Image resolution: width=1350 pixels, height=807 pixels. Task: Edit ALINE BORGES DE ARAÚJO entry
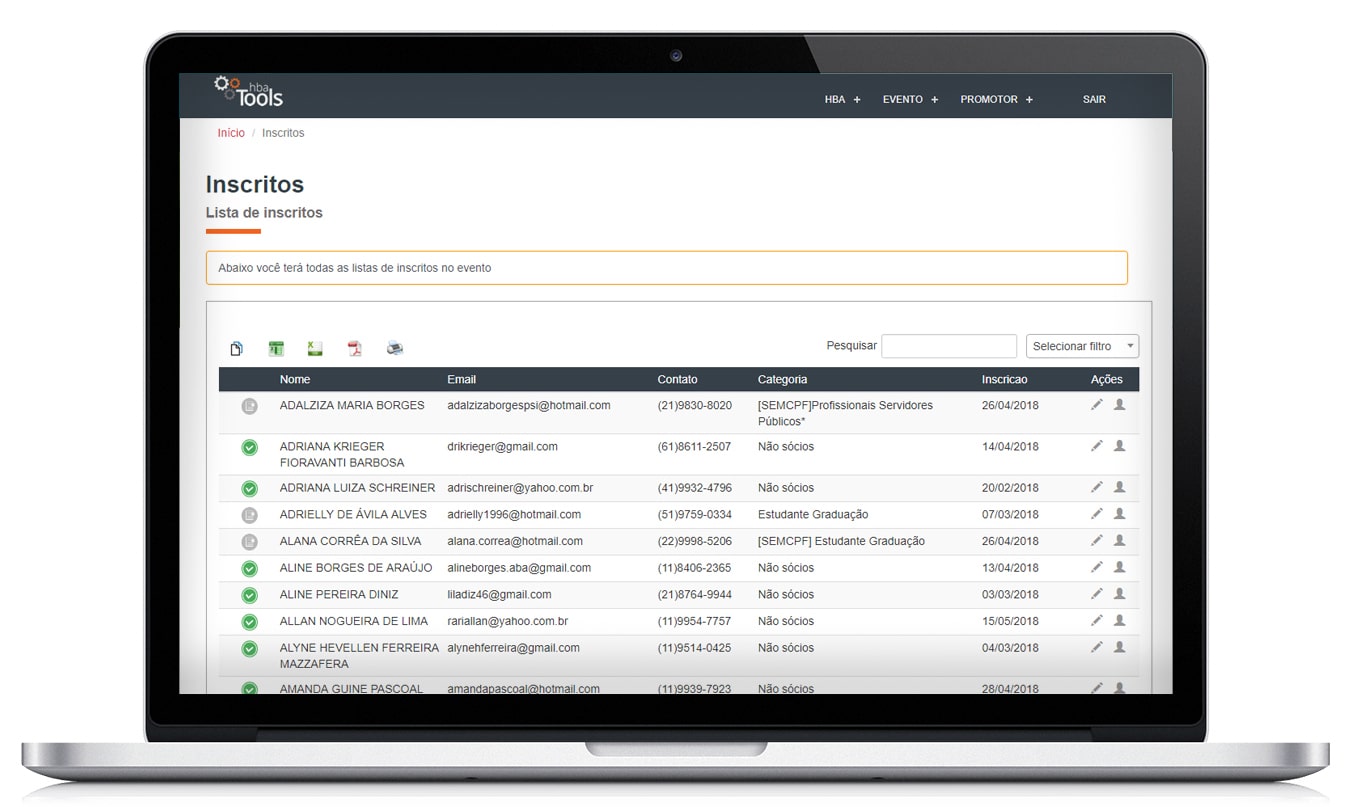[1097, 567]
